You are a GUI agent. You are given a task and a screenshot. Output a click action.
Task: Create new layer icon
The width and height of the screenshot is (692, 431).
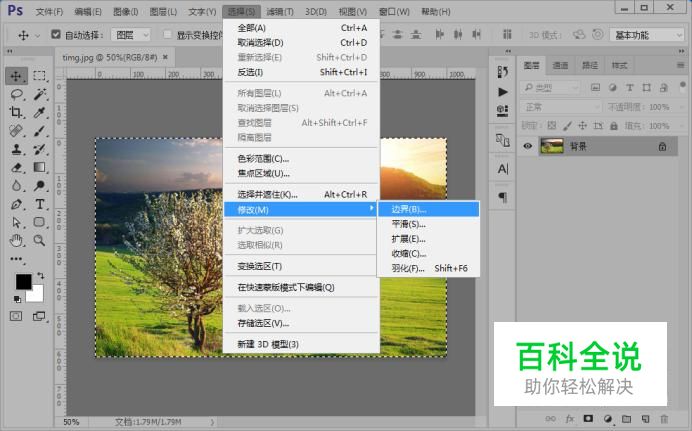coord(645,419)
